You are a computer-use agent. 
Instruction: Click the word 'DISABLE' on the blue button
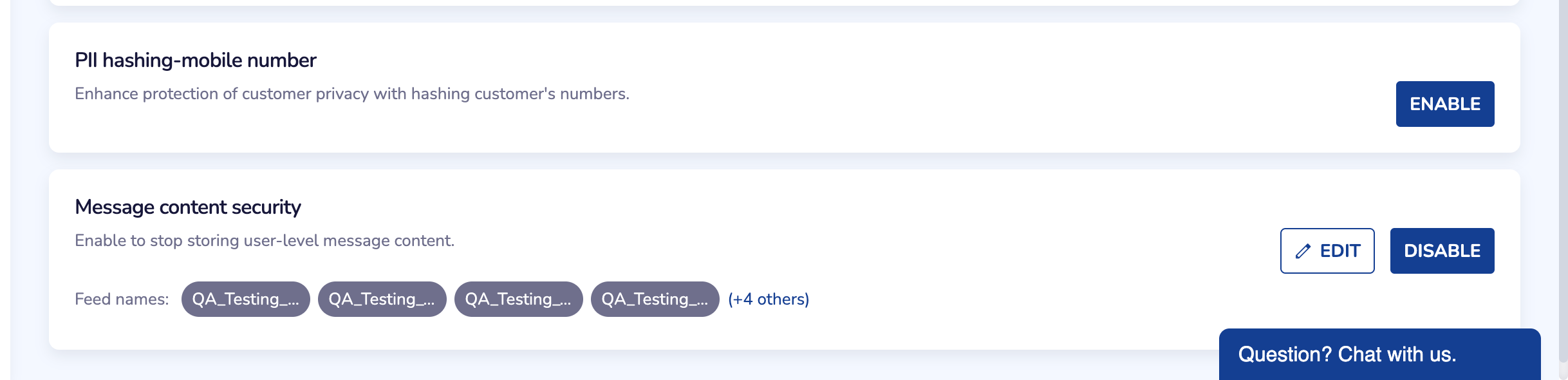click(x=1442, y=251)
